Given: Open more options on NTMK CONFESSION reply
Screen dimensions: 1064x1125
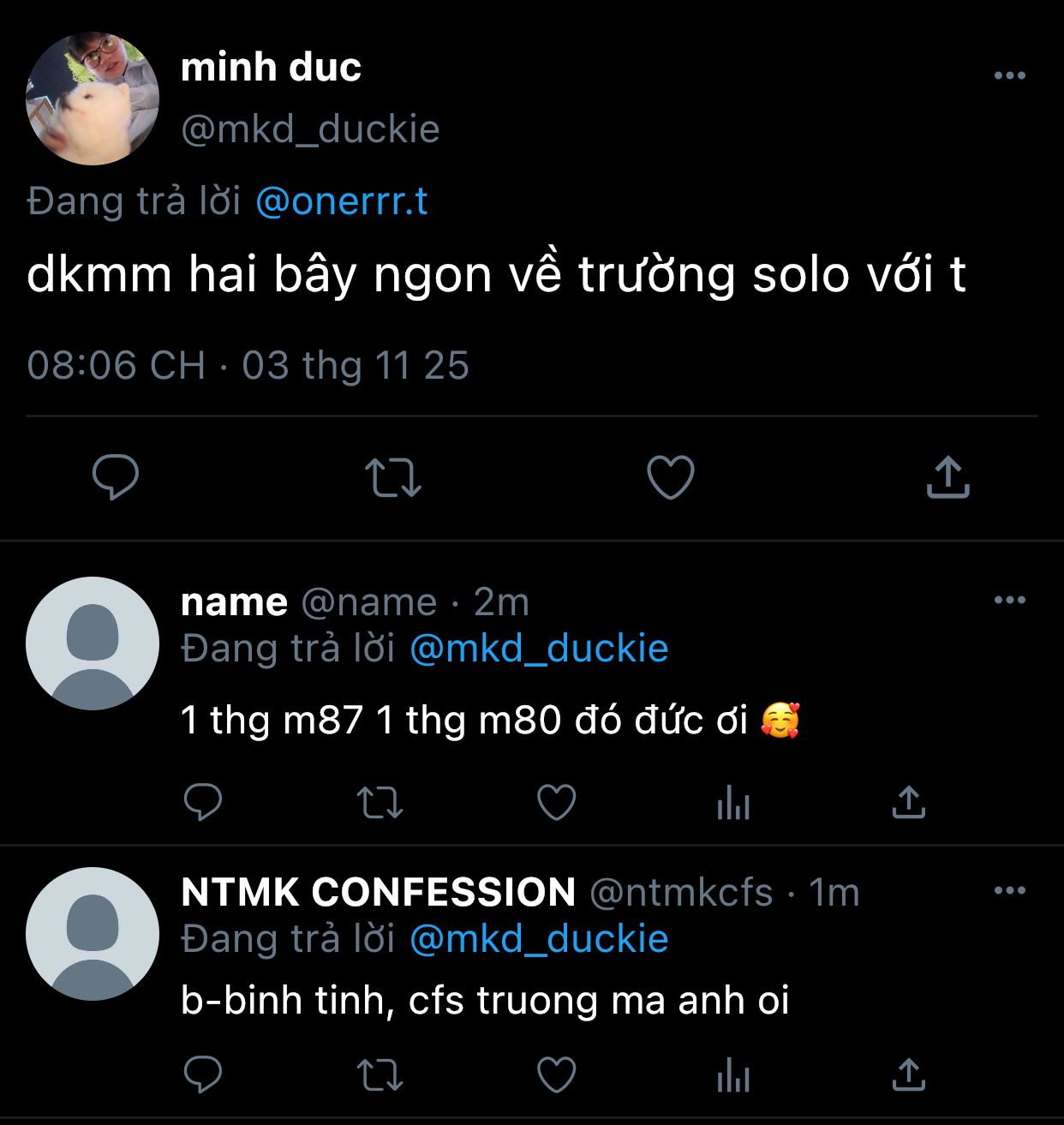Looking at the screenshot, I should pyautogui.click(x=1009, y=891).
